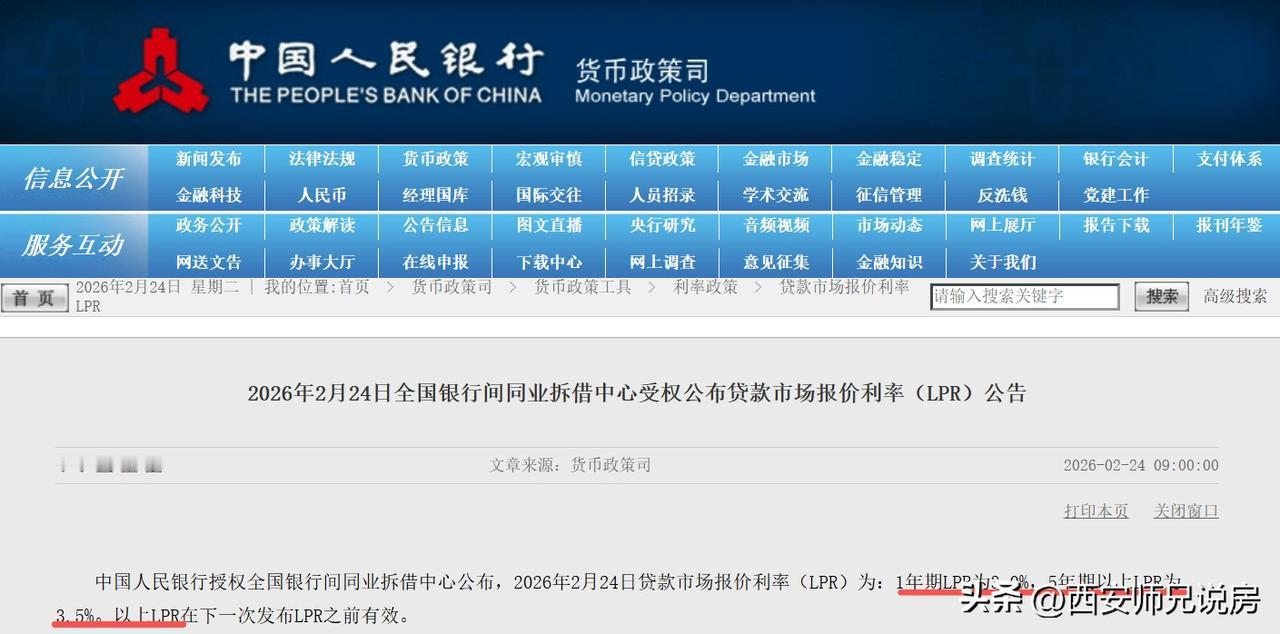Select 金融科技 fintech menu item
1280x634 pixels.
pyautogui.click(x=206, y=195)
